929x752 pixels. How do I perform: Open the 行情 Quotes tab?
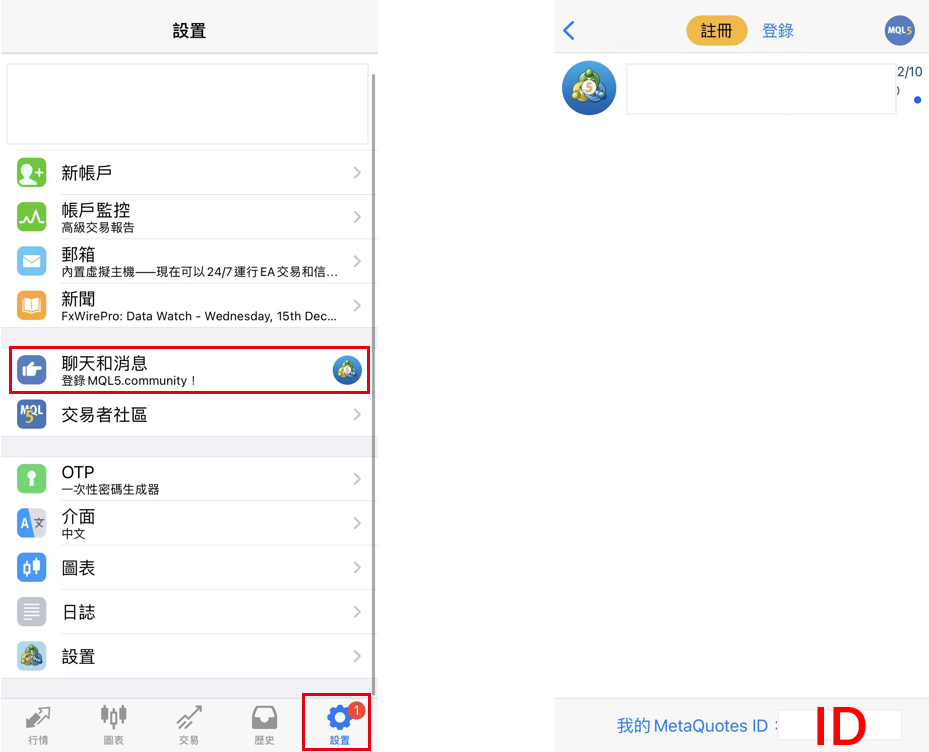[38, 725]
